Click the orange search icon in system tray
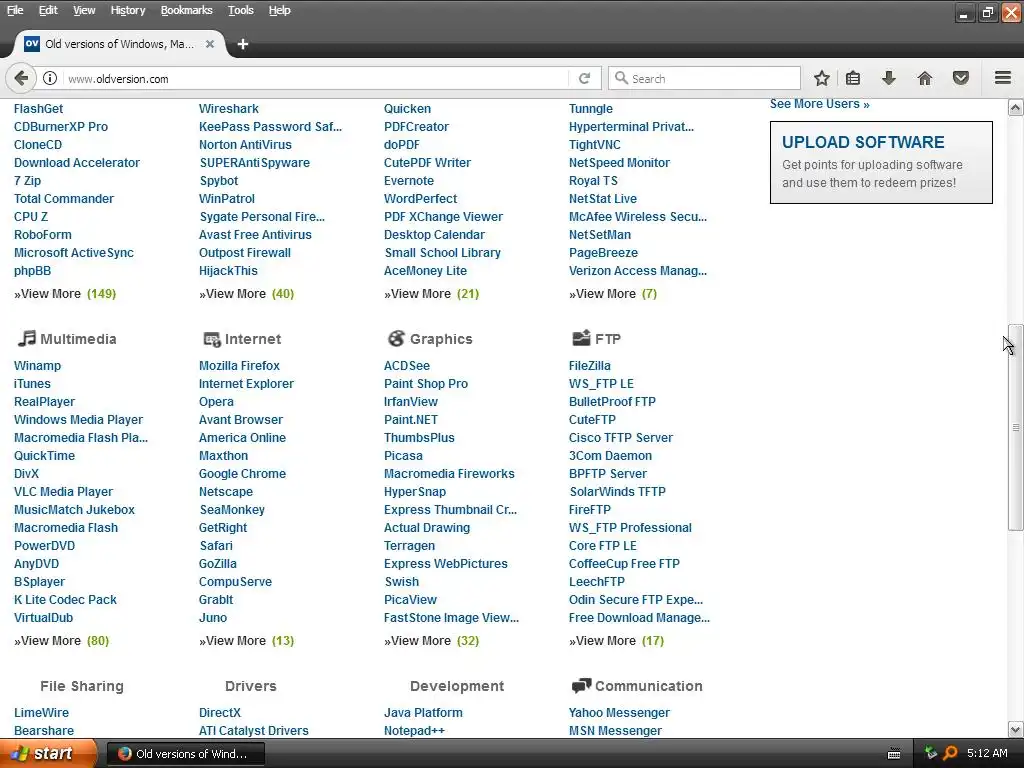Image resolution: width=1024 pixels, height=768 pixels. point(950,753)
